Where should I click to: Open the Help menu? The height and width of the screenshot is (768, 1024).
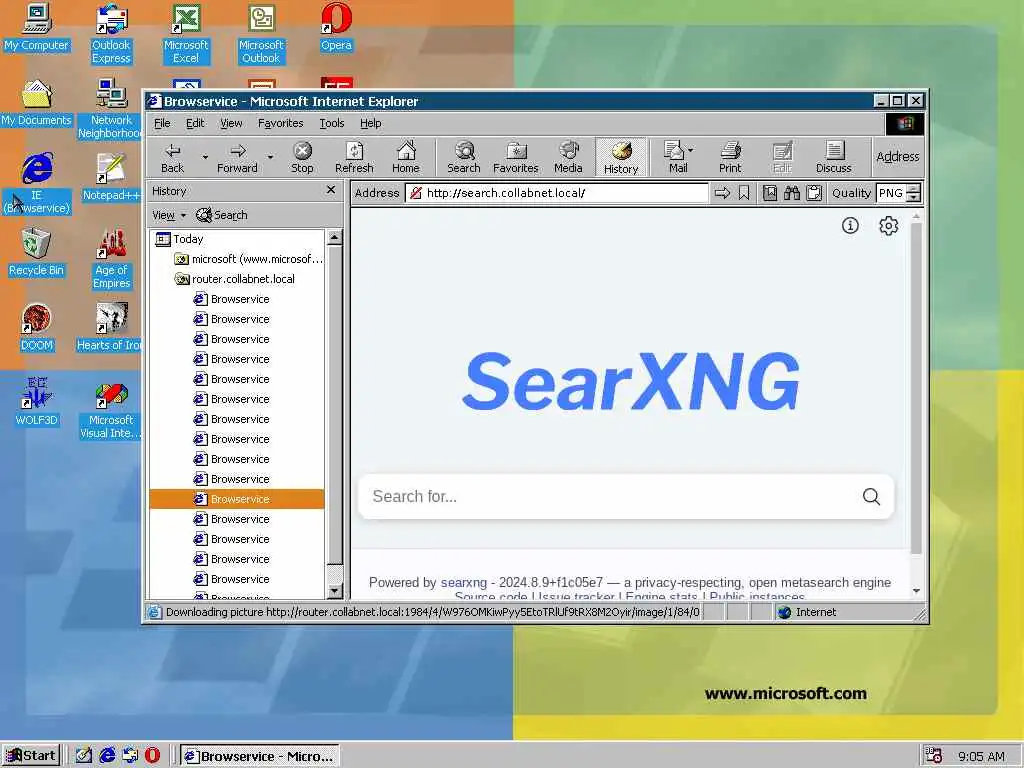tap(370, 123)
